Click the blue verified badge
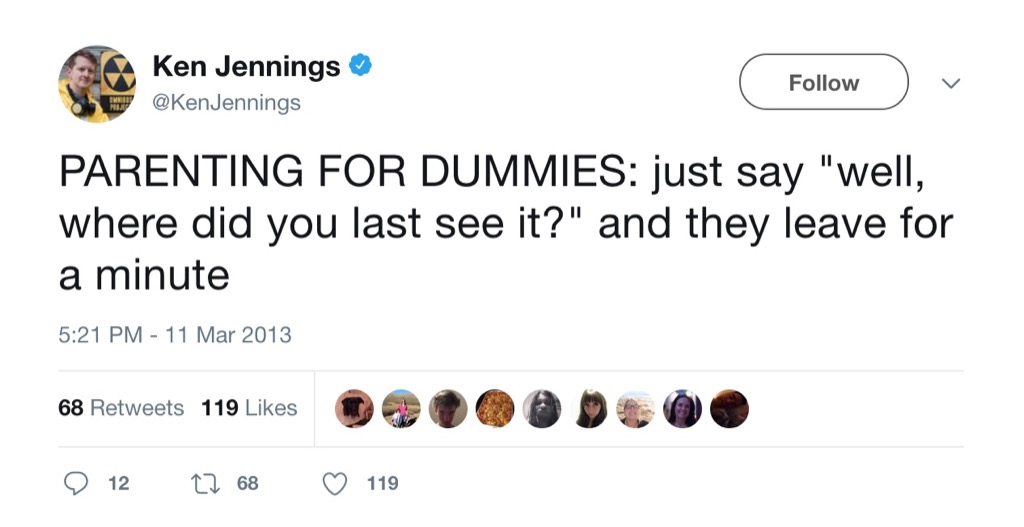 361,66
